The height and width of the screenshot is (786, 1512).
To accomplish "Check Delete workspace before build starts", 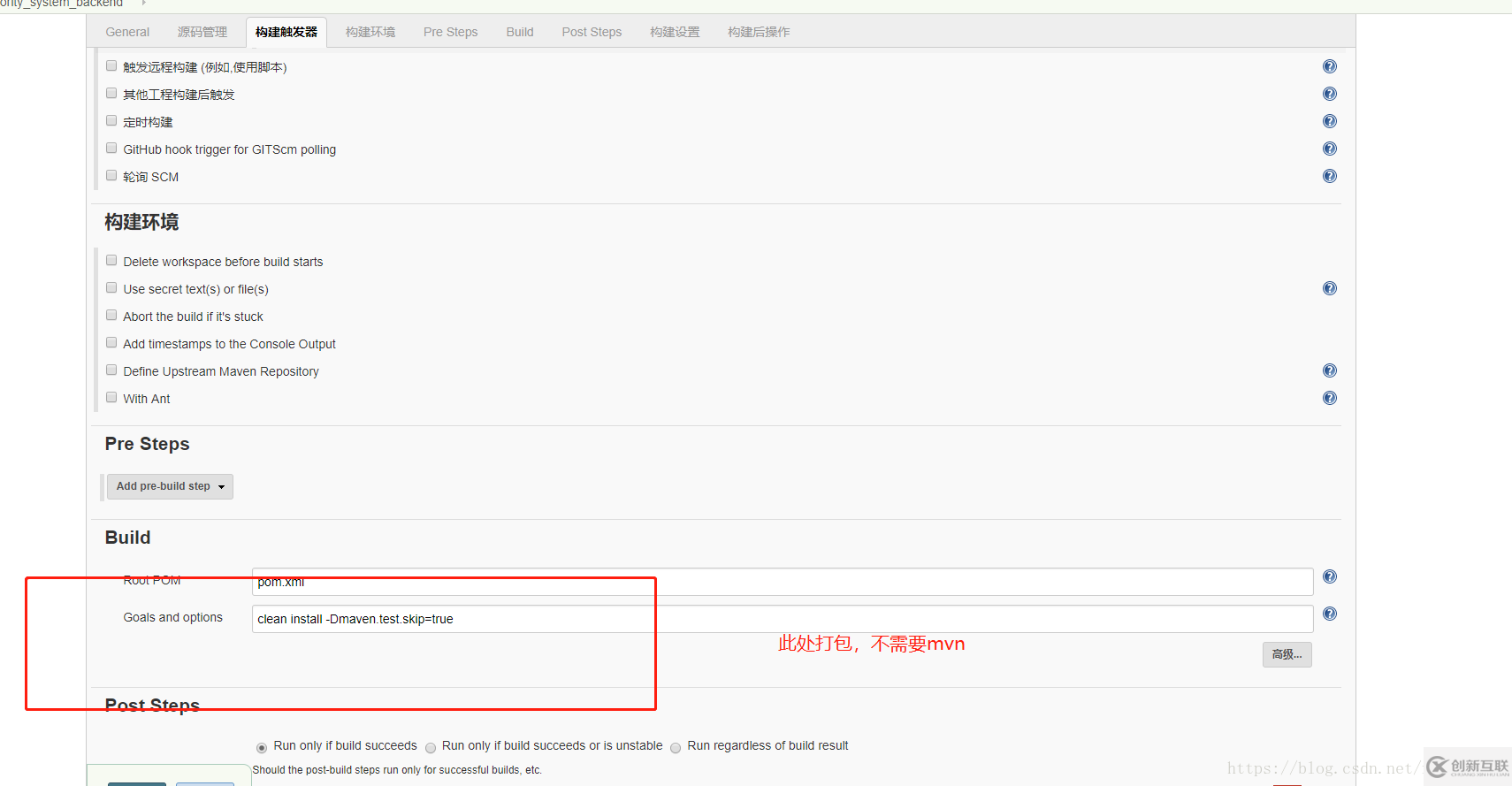I will point(111,260).
